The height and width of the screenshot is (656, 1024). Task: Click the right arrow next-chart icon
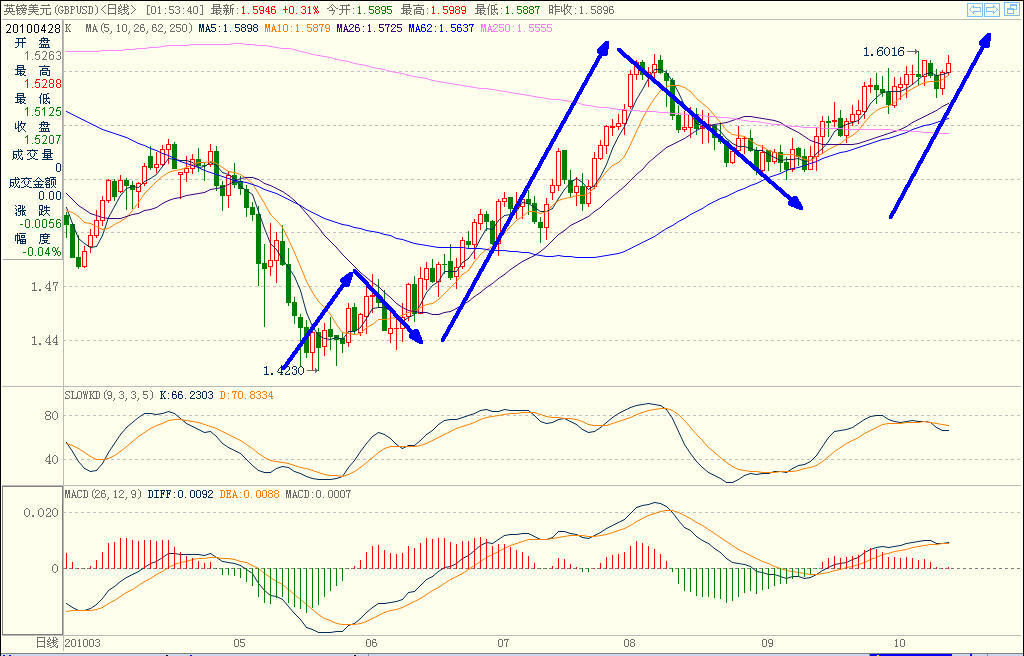coord(991,10)
